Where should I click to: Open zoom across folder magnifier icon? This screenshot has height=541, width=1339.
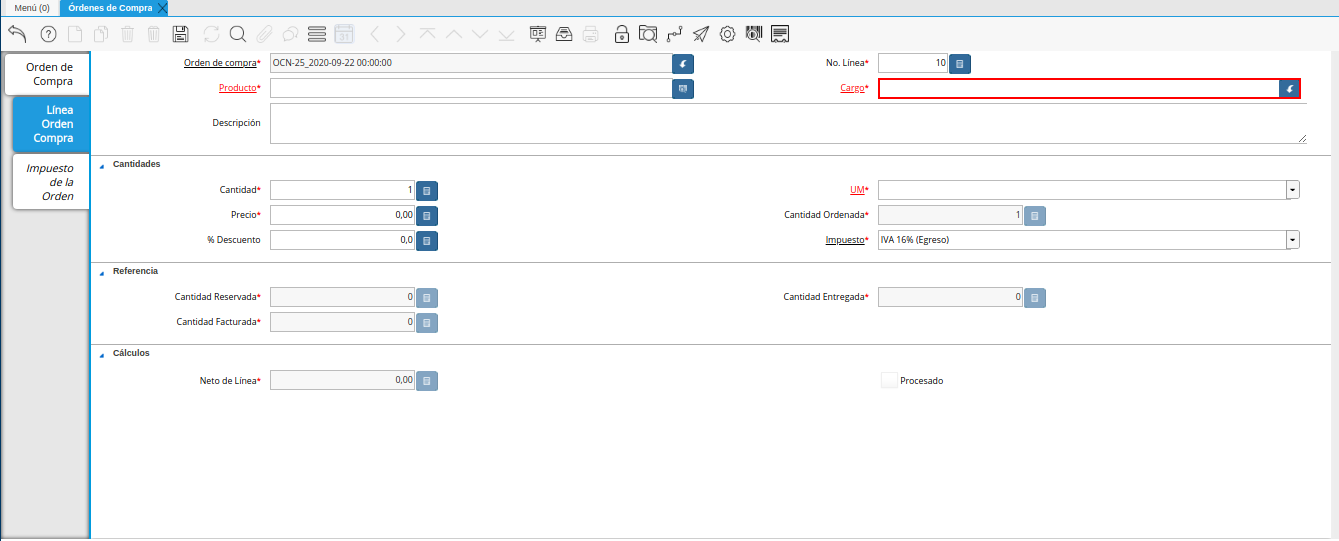point(648,34)
